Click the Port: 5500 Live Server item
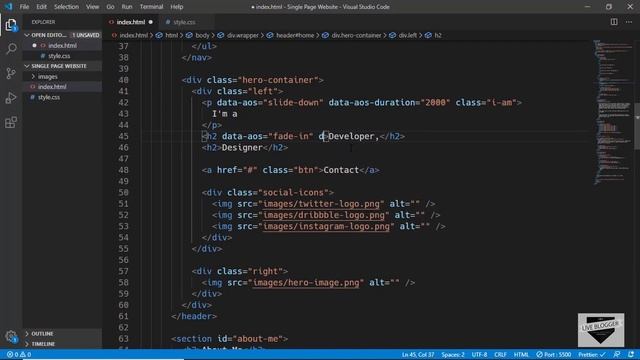The width and height of the screenshot is (640, 360). [x=553, y=354]
